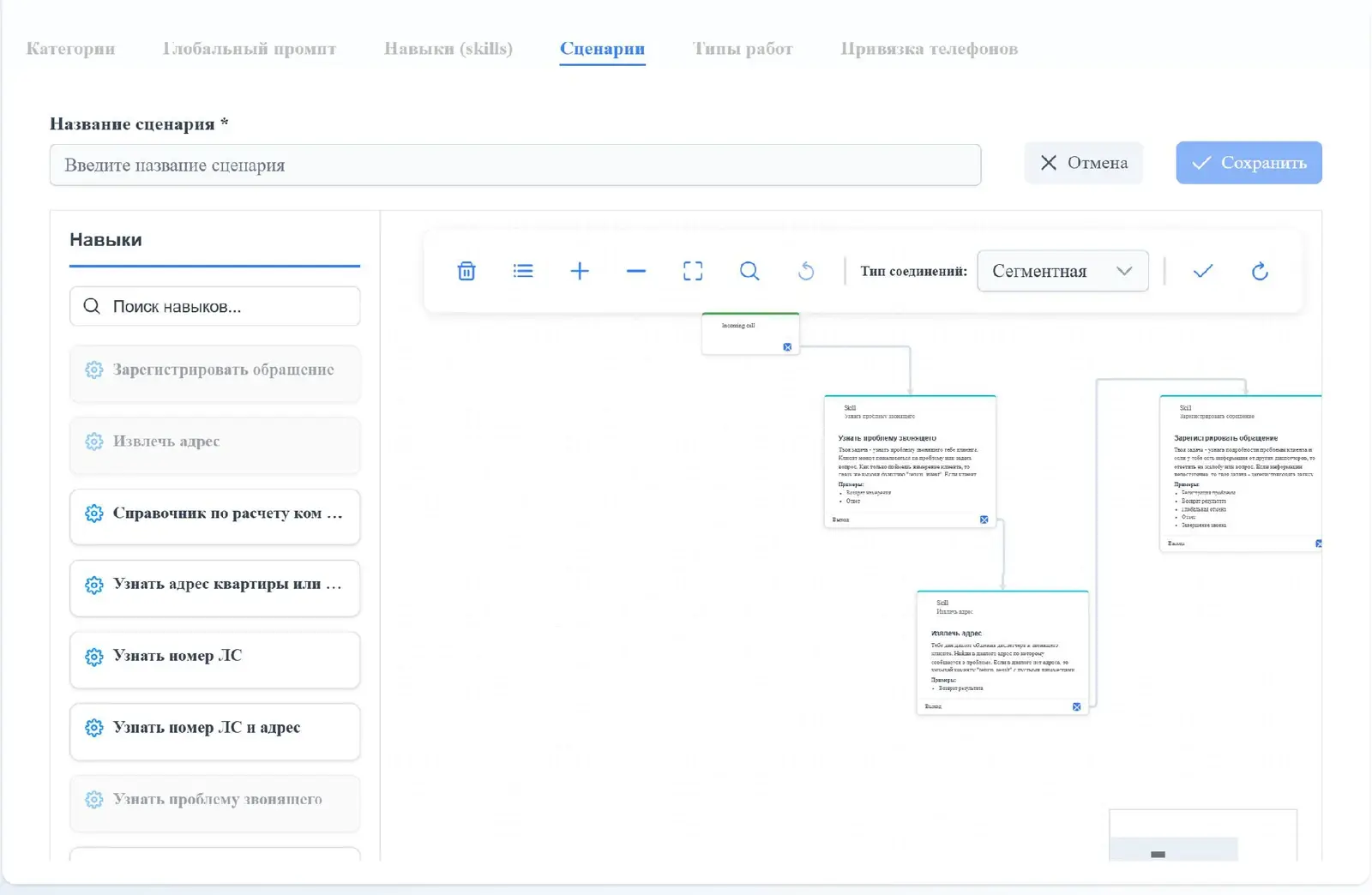This screenshot has height=895, width=1372.
Task: Open the Привязка телефонов tab
Action: [x=930, y=49]
